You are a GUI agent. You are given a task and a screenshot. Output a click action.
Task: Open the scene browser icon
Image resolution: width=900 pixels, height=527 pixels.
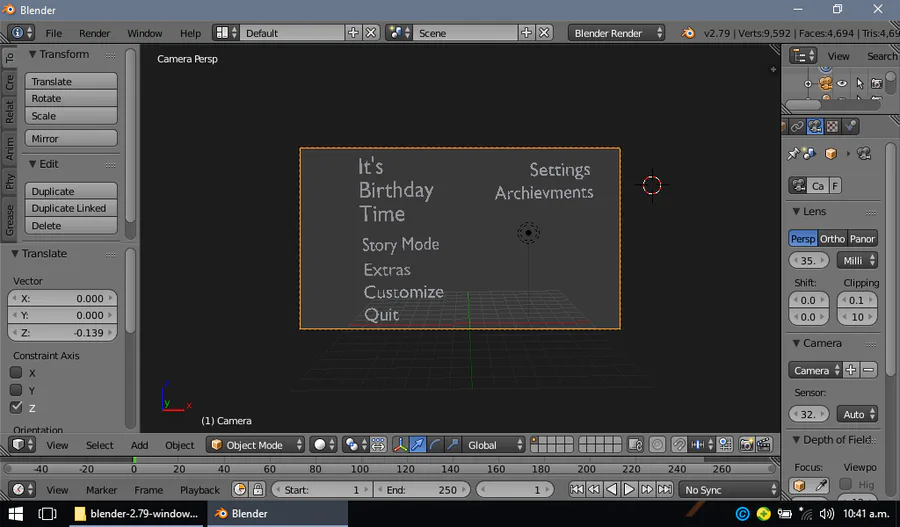tap(399, 33)
